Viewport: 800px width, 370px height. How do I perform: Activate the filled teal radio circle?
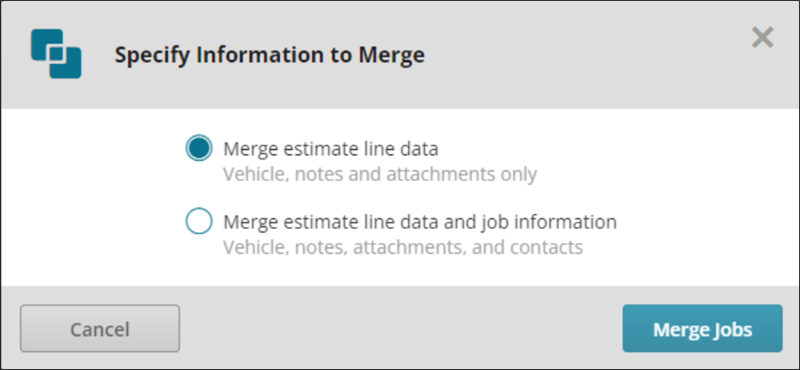tap(198, 148)
